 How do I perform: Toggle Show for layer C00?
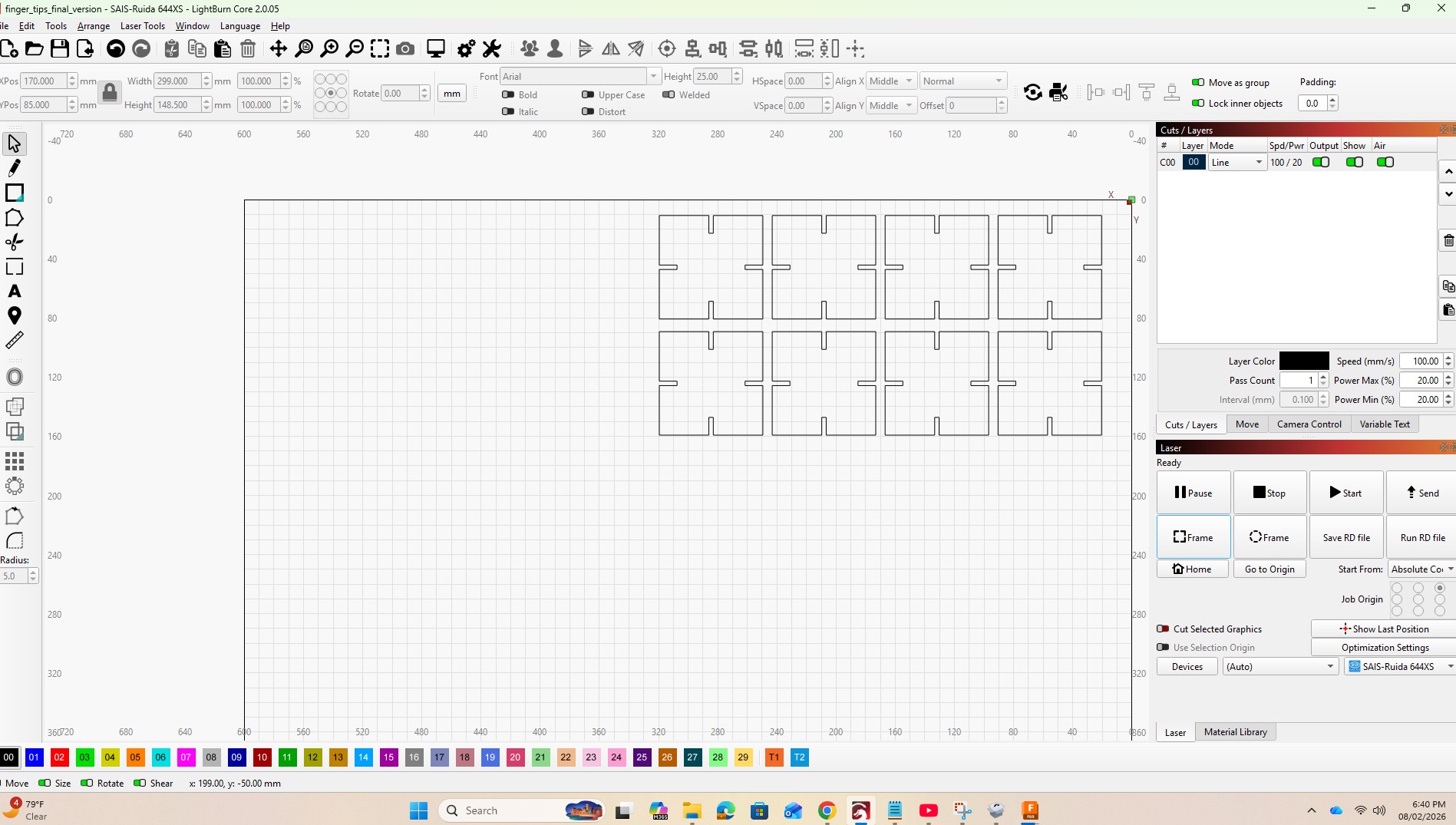1355,162
